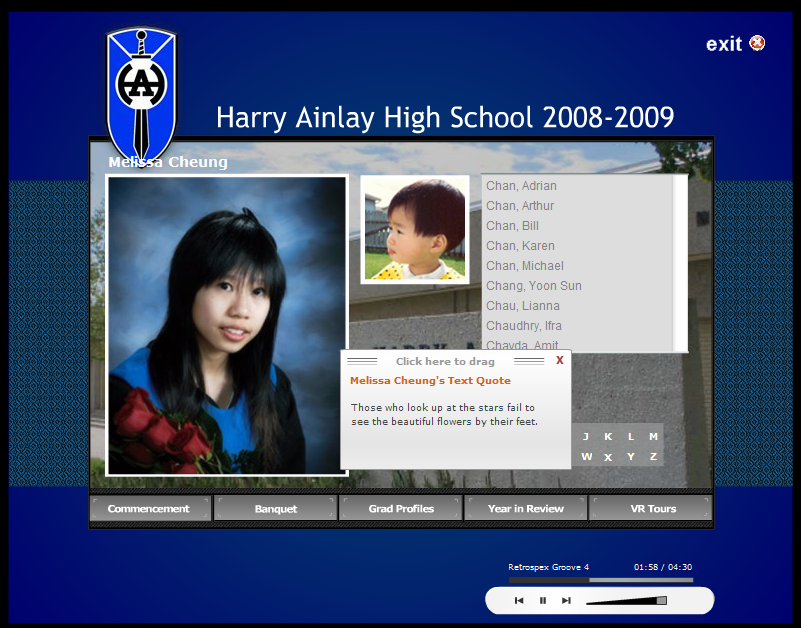Select Chan, Adrian from the list
The height and width of the screenshot is (628, 801).
[x=521, y=186]
